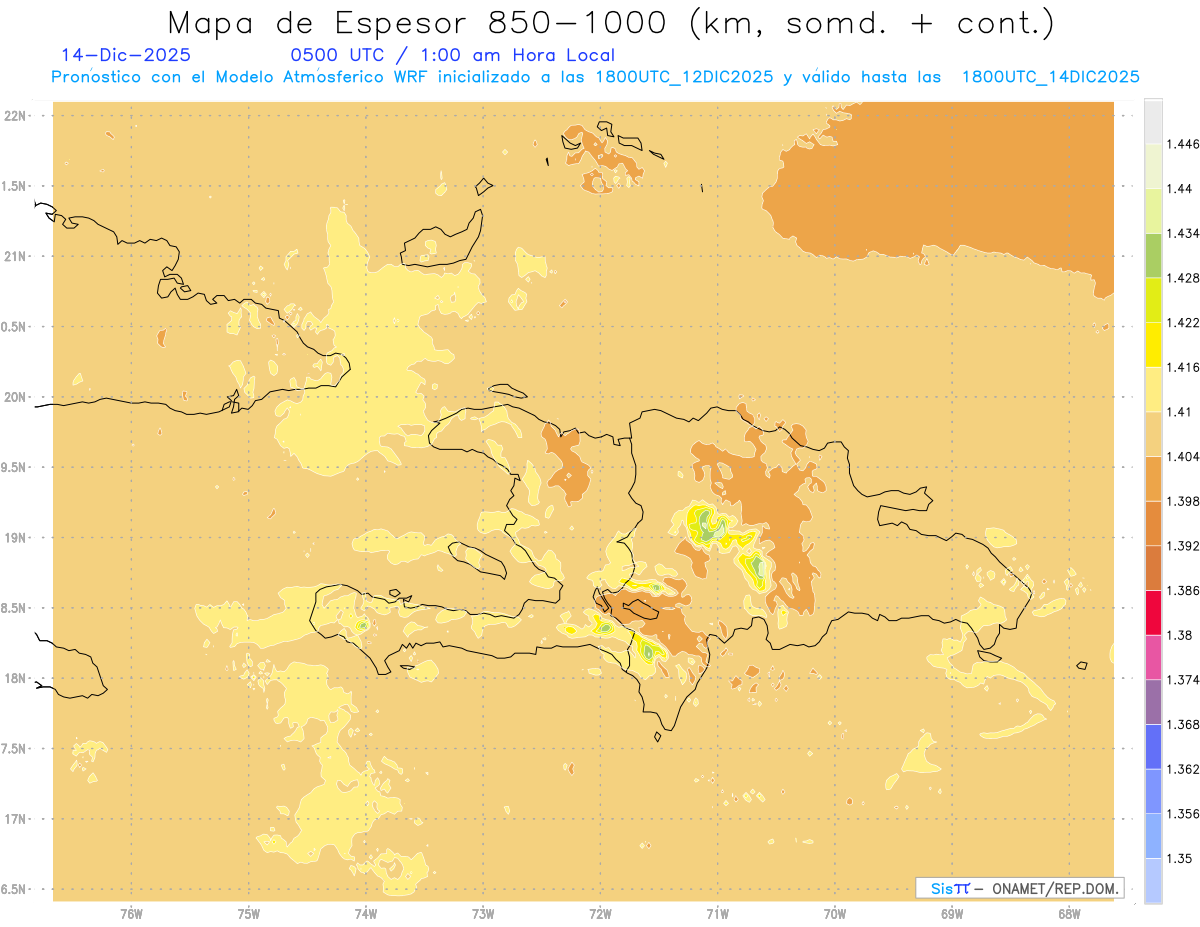This screenshot has width=1200, height=927.
Task: Click the "1.35" value on the color scale
Action: pyautogui.click(x=1179, y=858)
